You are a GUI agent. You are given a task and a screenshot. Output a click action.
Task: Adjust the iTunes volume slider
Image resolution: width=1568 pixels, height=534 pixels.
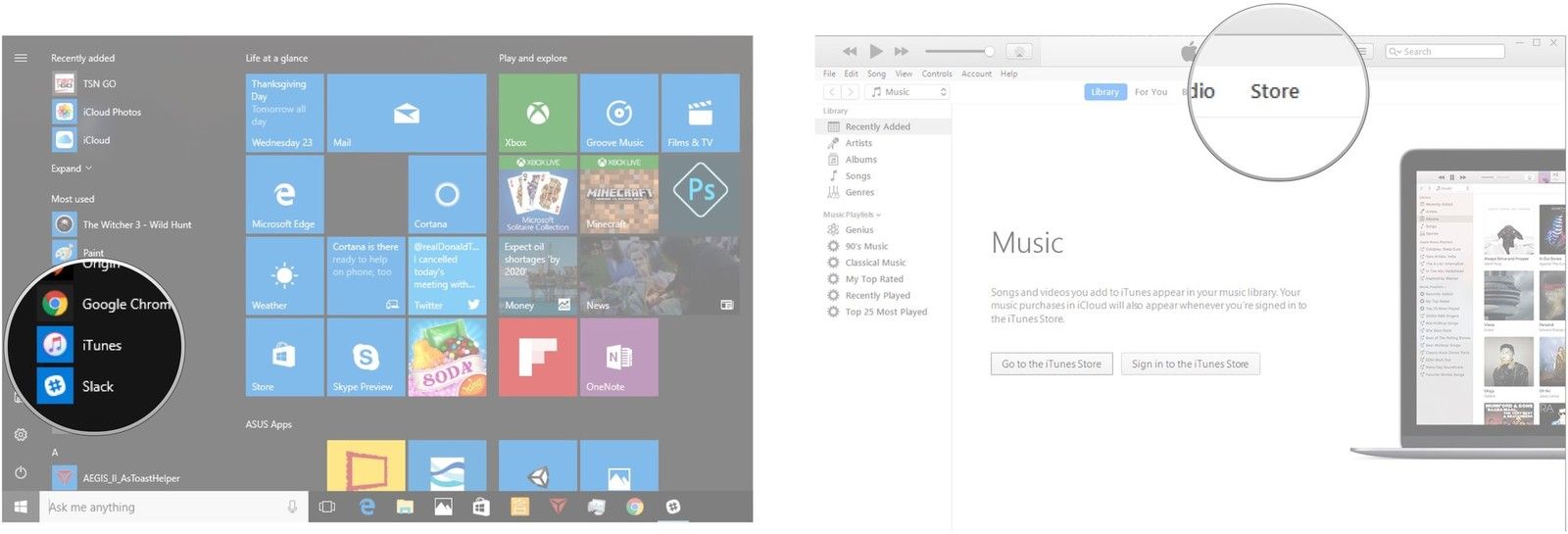pyautogui.click(x=957, y=51)
